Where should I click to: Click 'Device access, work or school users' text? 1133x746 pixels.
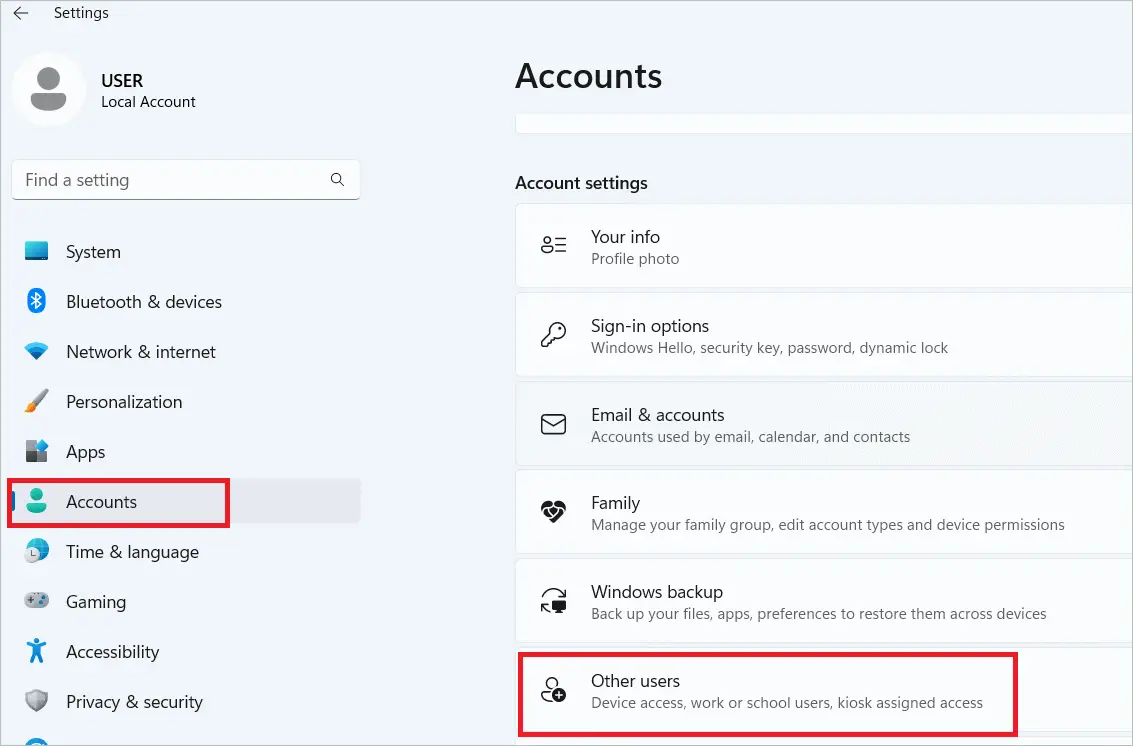click(x=786, y=703)
